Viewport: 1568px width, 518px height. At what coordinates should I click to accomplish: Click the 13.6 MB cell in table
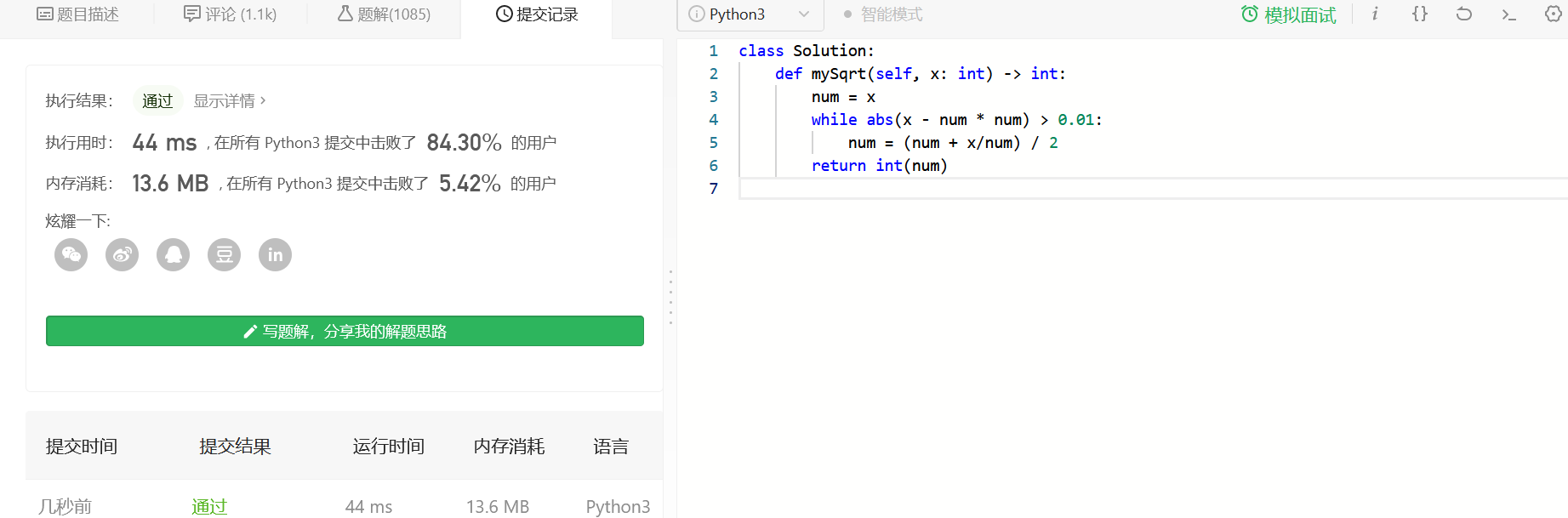(x=498, y=507)
